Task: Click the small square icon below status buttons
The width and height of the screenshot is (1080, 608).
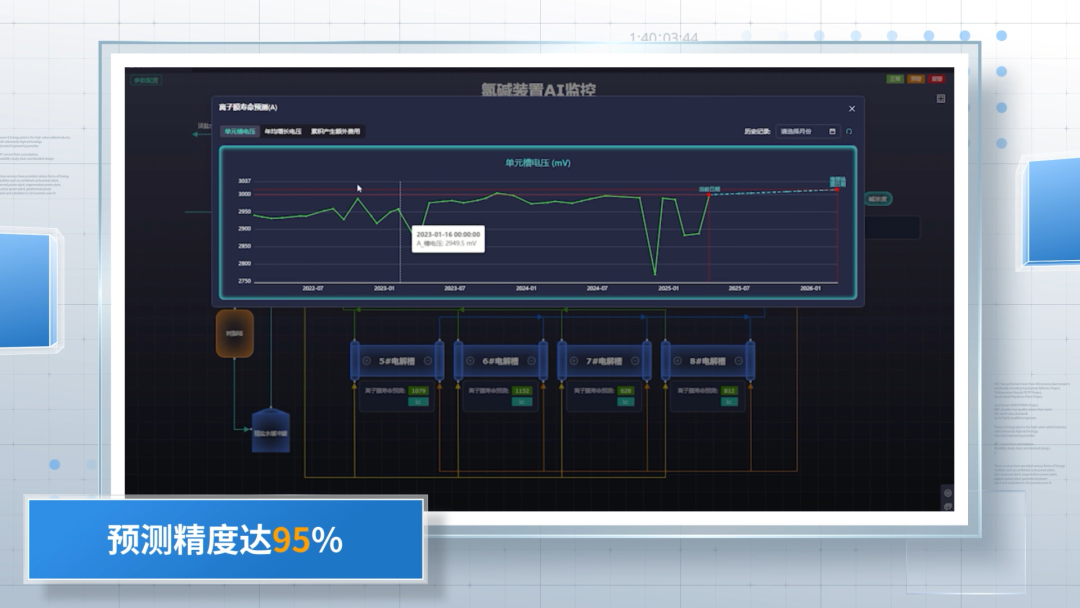Action: tap(940, 98)
